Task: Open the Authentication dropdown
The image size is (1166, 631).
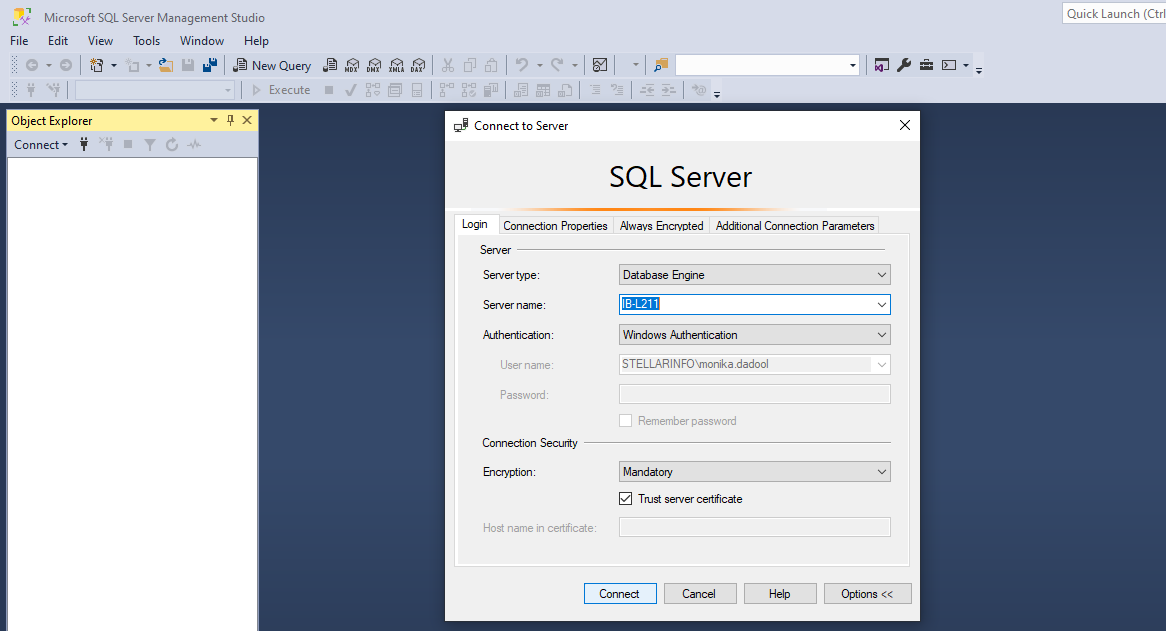Action: [754, 334]
